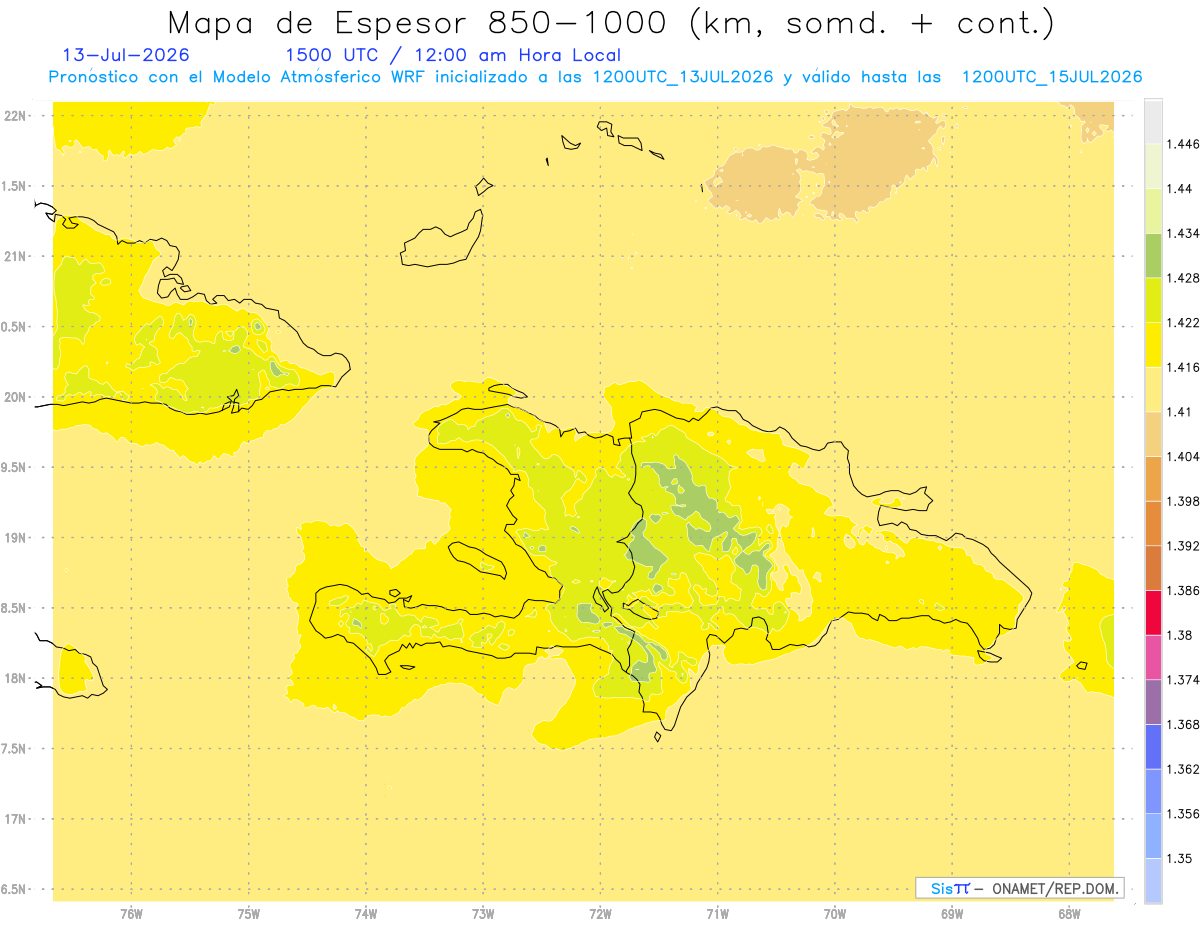Click the WRF forecast description line beginning 'Pronóstico'
Viewport: 1200px width, 927px height.
point(595,77)
